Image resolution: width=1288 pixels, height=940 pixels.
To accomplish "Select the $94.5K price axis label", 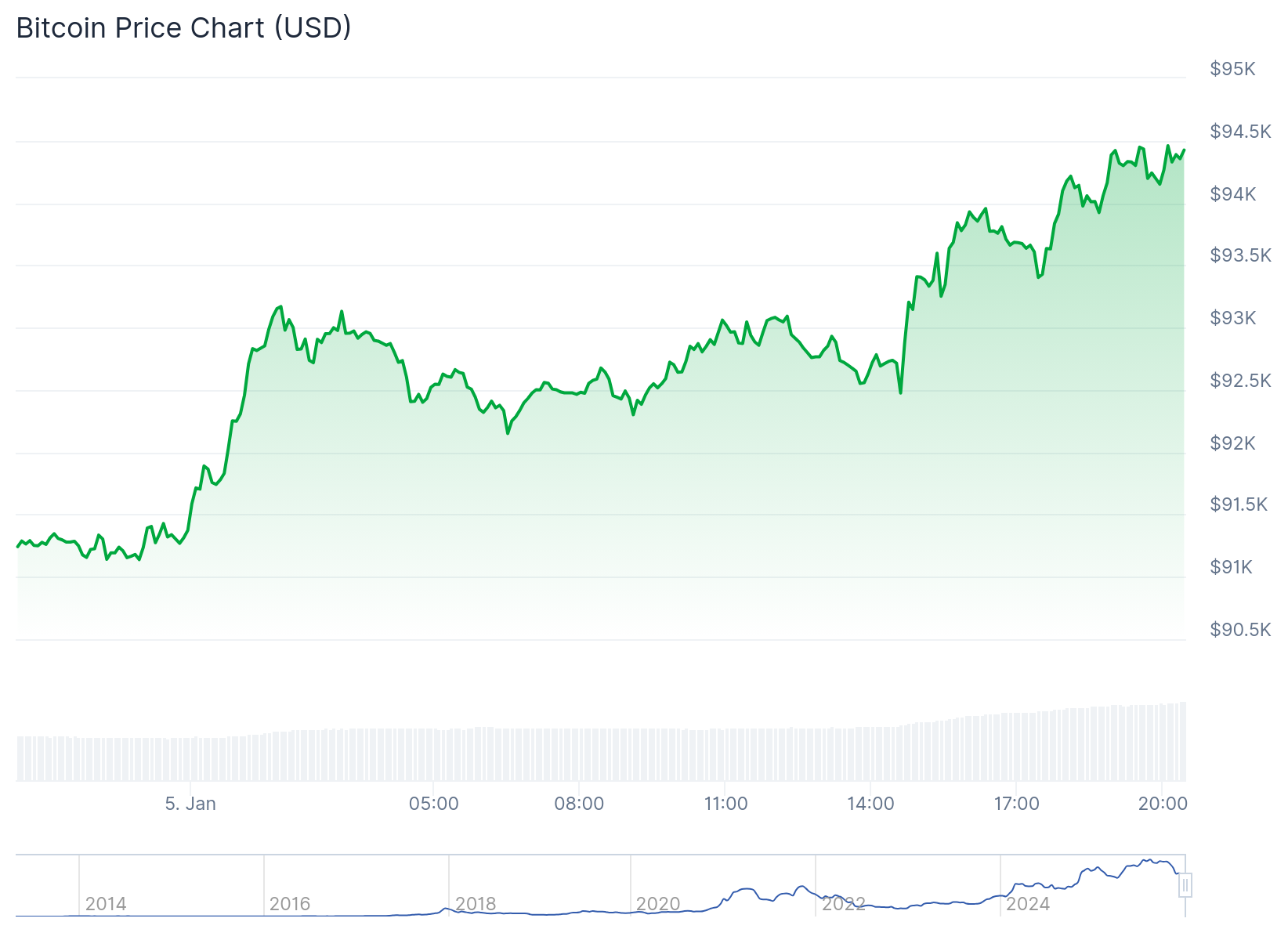I will pos(1240,132).
